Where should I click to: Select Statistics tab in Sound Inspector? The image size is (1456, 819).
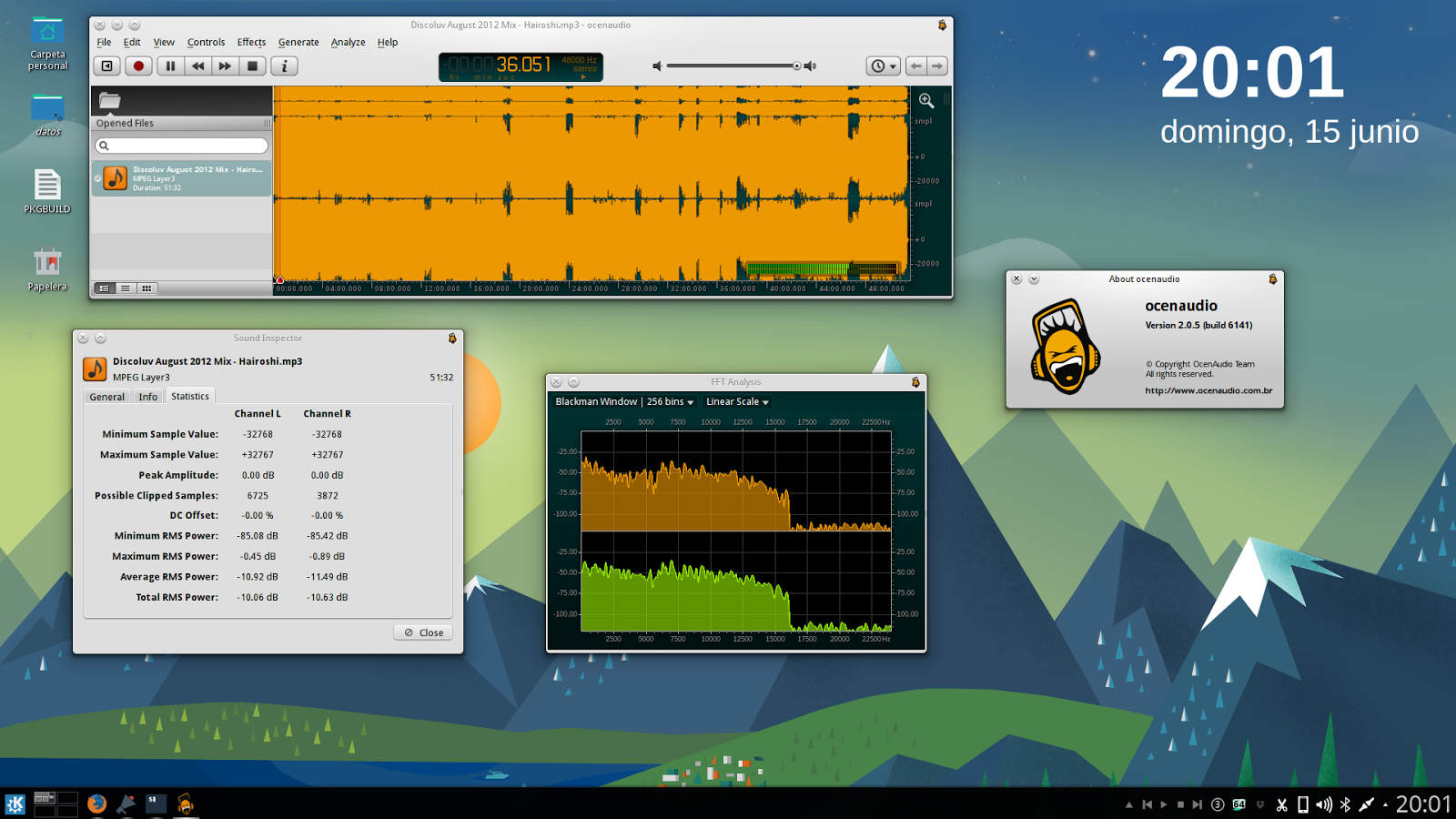[x=190, y=396]
